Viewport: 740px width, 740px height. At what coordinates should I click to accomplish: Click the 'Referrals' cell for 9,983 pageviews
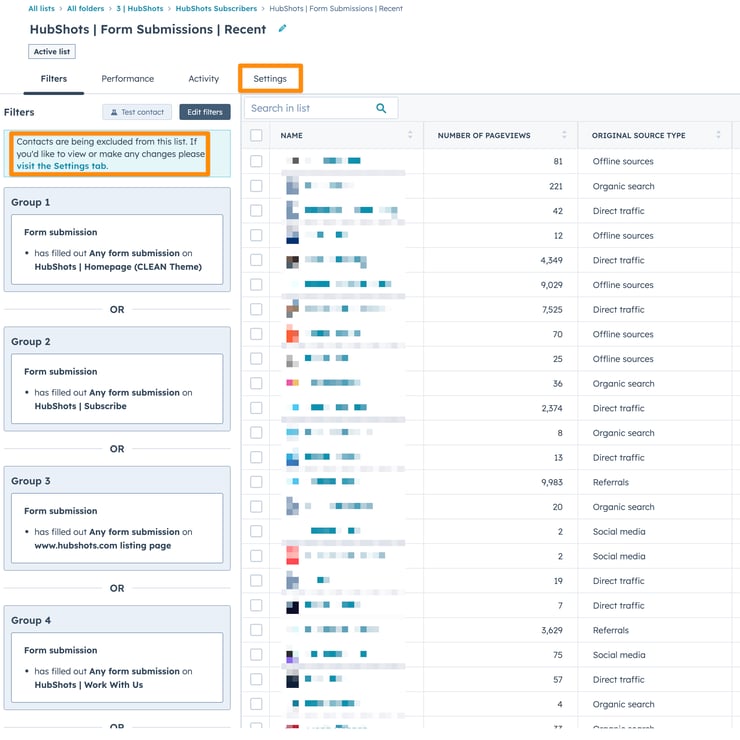point(611,482)
